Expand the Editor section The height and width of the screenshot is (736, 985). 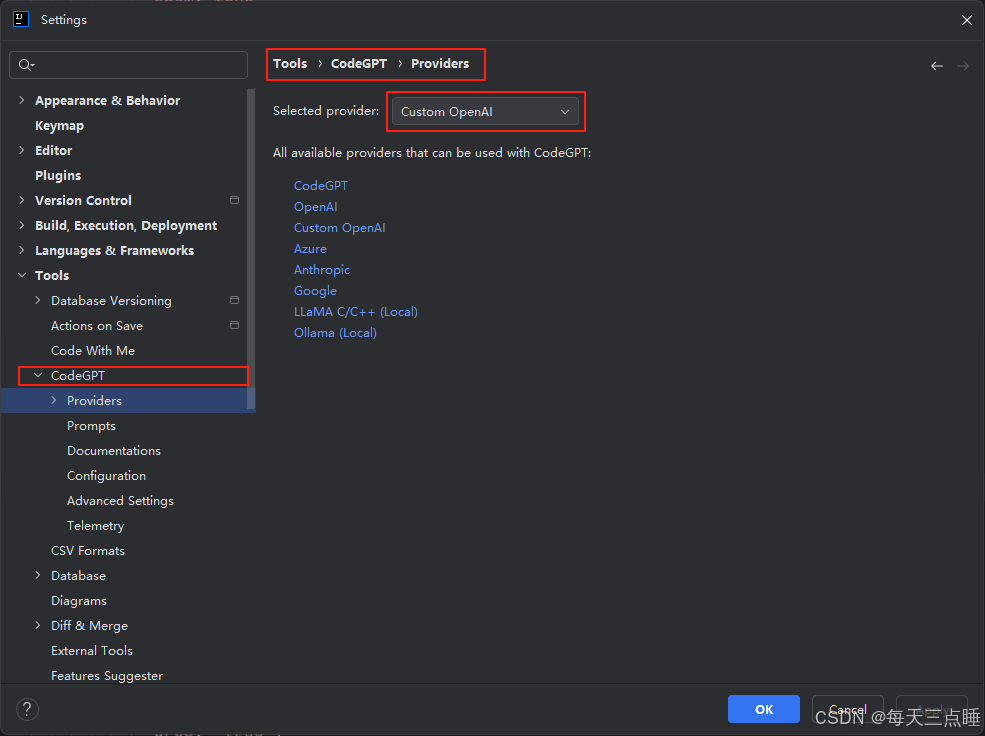tap(22, 150)
